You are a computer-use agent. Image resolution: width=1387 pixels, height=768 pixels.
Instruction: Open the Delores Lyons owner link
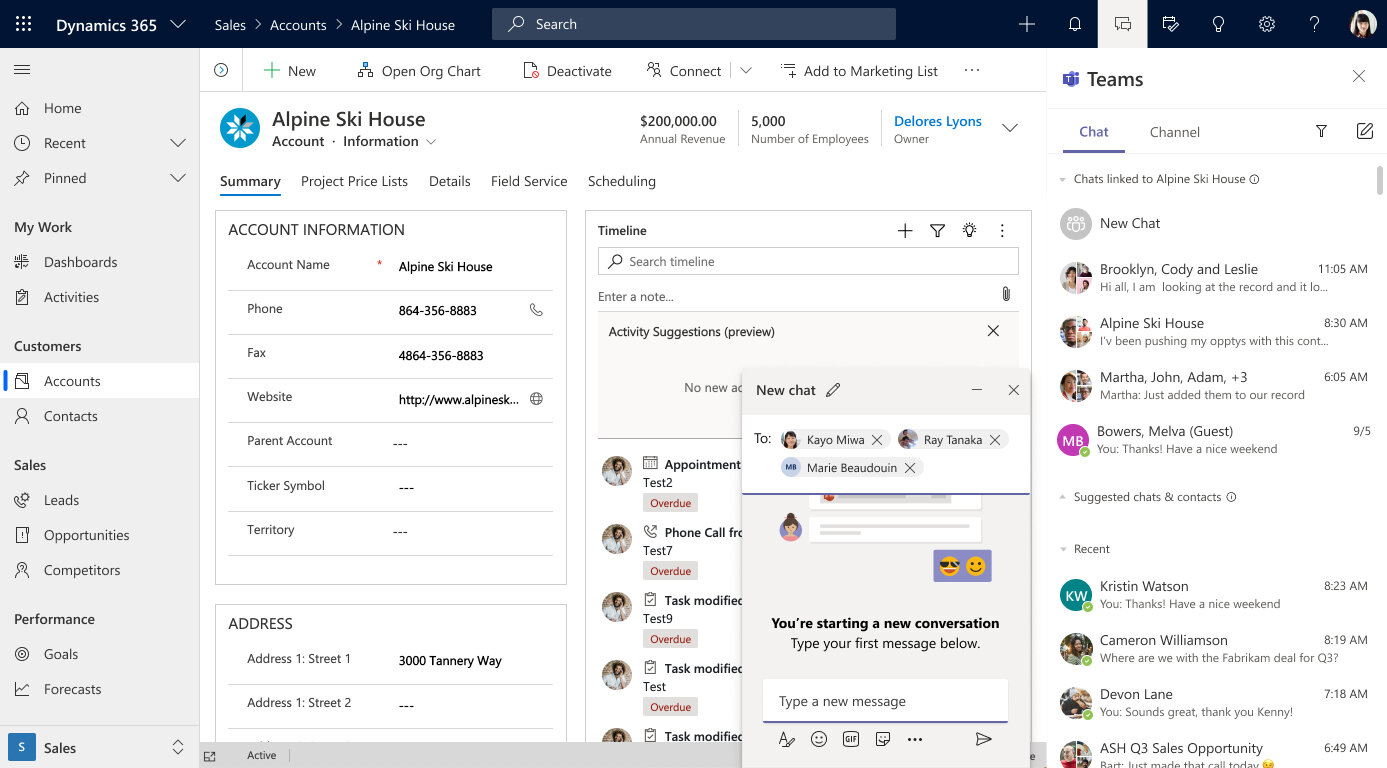pyautogui.click(x=938, y=121)
